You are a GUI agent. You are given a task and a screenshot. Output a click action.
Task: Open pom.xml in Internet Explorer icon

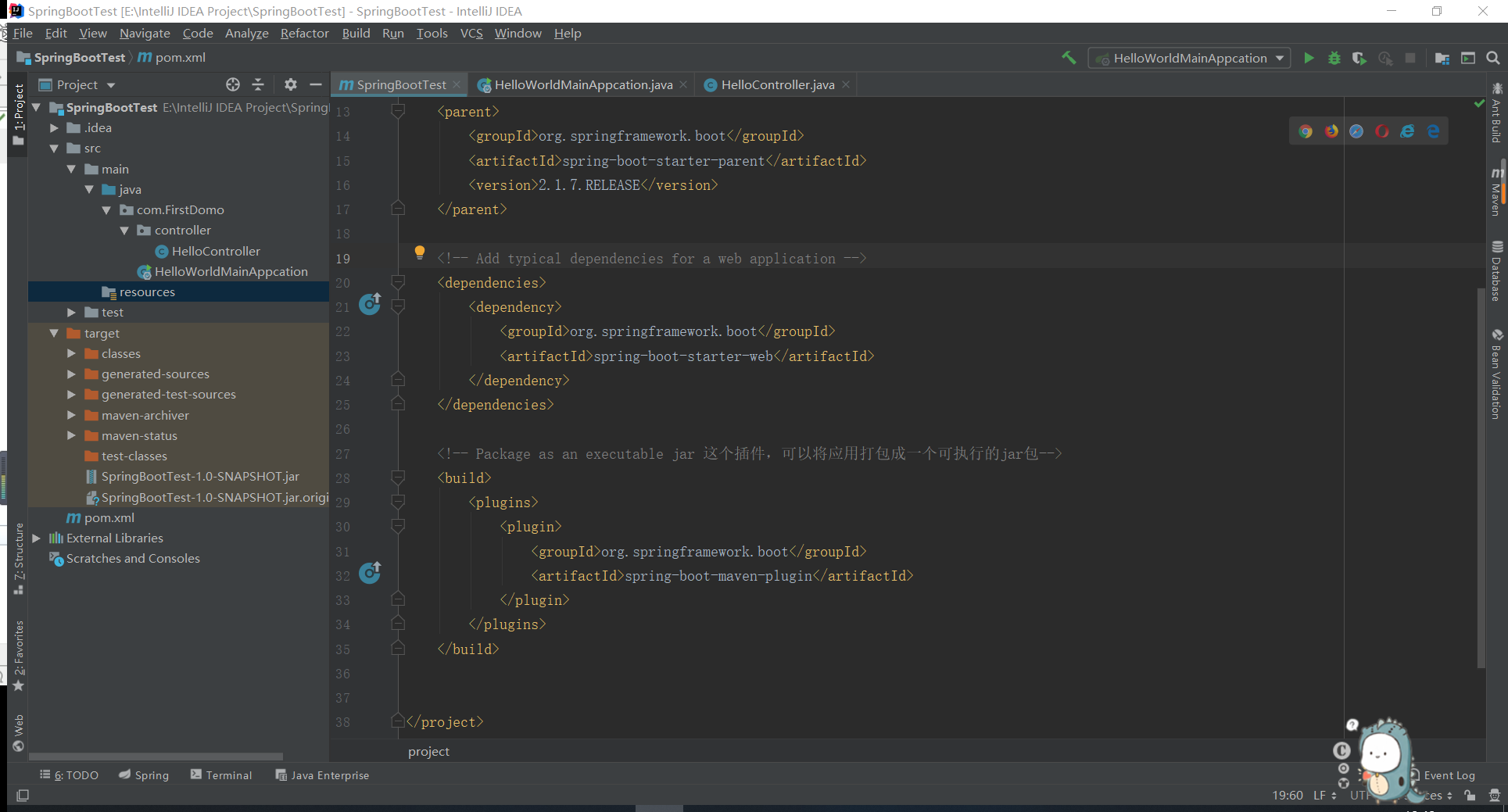pos(1407,131)
